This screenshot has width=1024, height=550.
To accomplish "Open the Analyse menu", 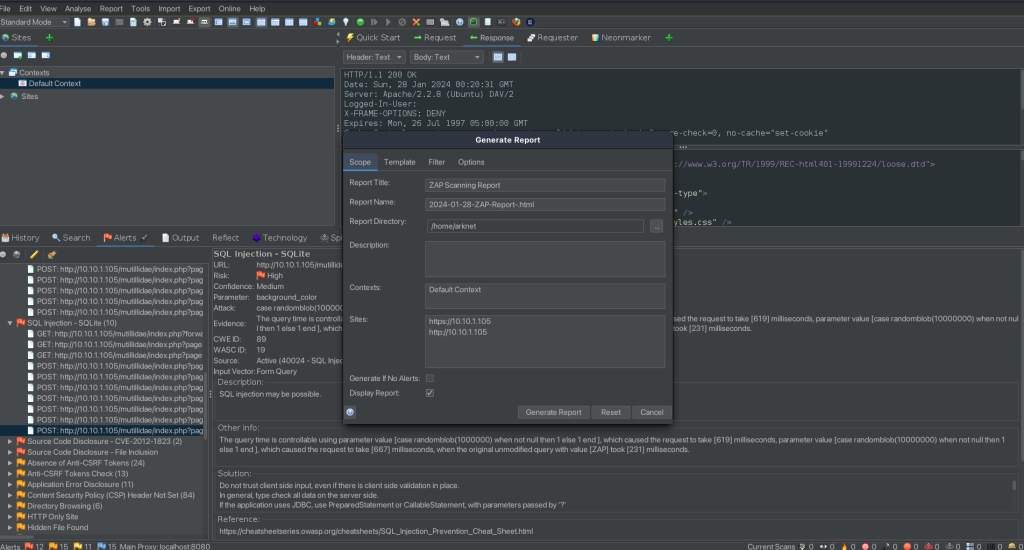I will (78, 8).
